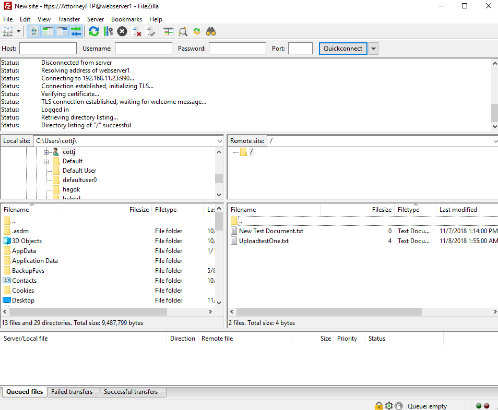The image size is (498, 410).
Task: Select the Contacts folder icon
Action: tap(7, 280)
